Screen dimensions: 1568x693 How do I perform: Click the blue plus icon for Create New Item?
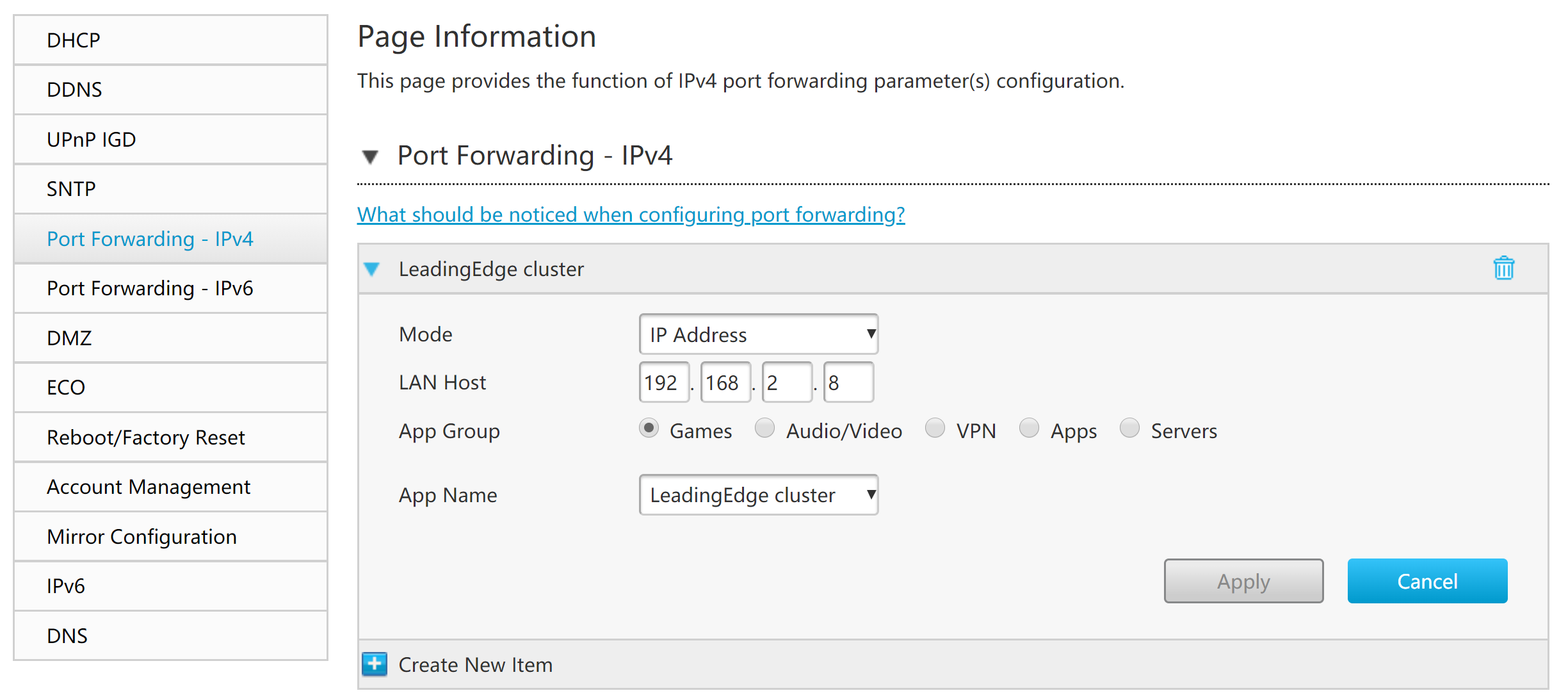click(x=375, y=664)
